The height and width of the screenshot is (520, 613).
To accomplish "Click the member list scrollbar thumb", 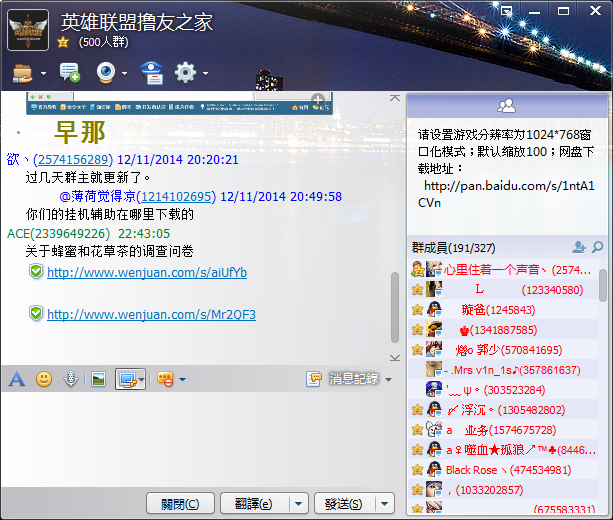I will coord(603,285).
